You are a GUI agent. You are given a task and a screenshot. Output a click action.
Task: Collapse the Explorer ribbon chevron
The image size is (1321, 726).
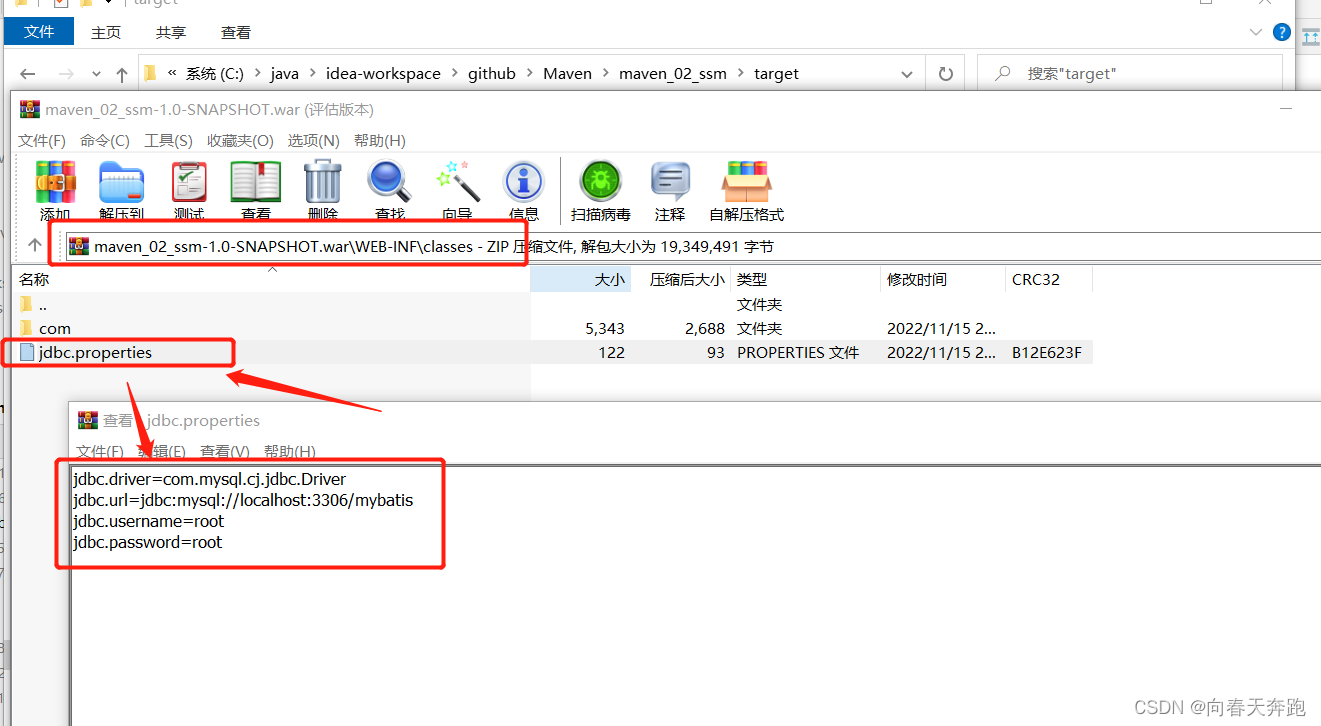point(1254,32)
